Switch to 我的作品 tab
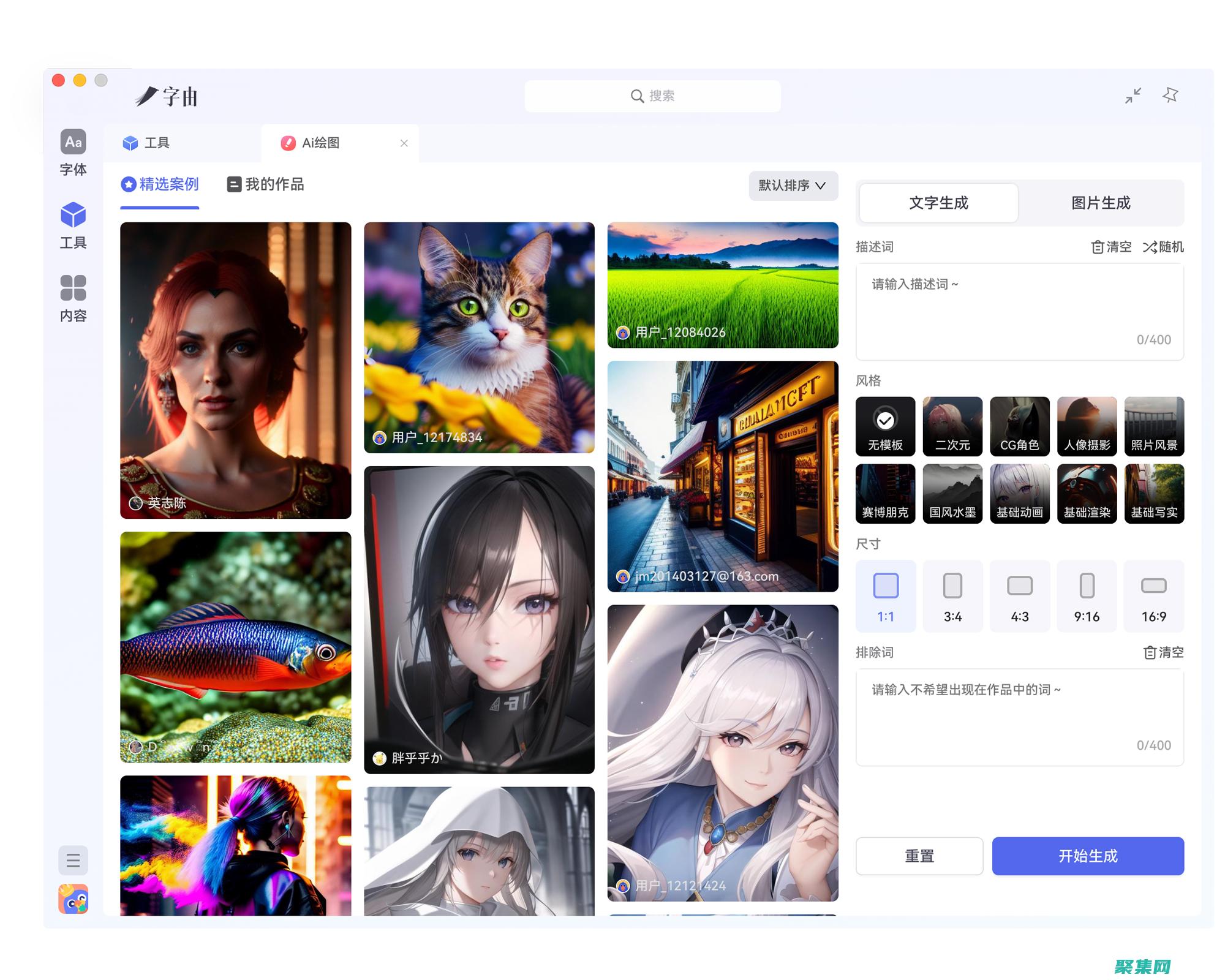This screenshot has height=980, width=1225. point(266,184)
